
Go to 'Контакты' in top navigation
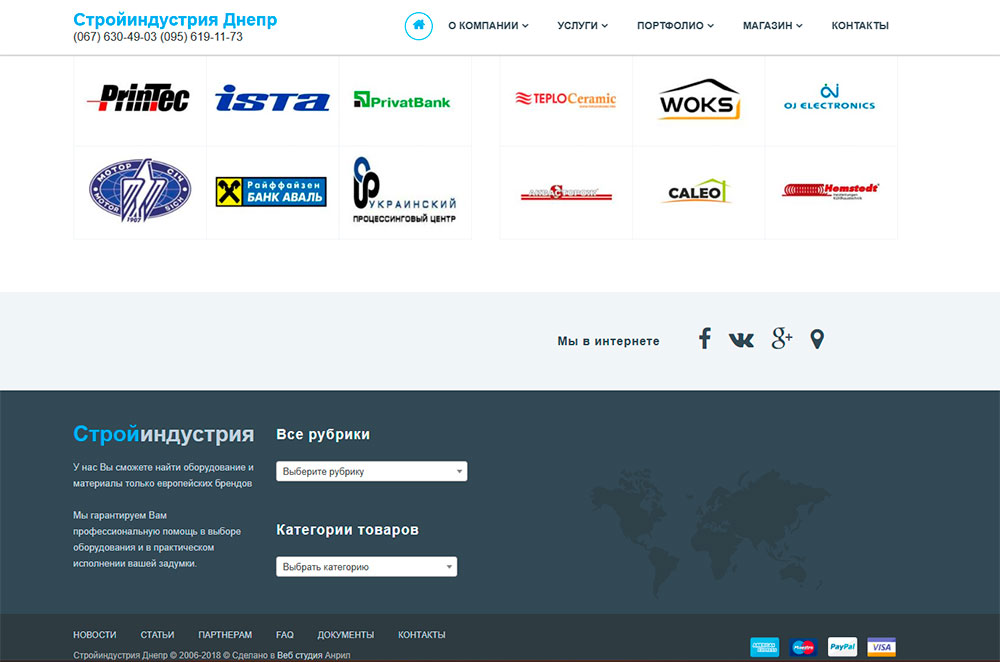859,26
